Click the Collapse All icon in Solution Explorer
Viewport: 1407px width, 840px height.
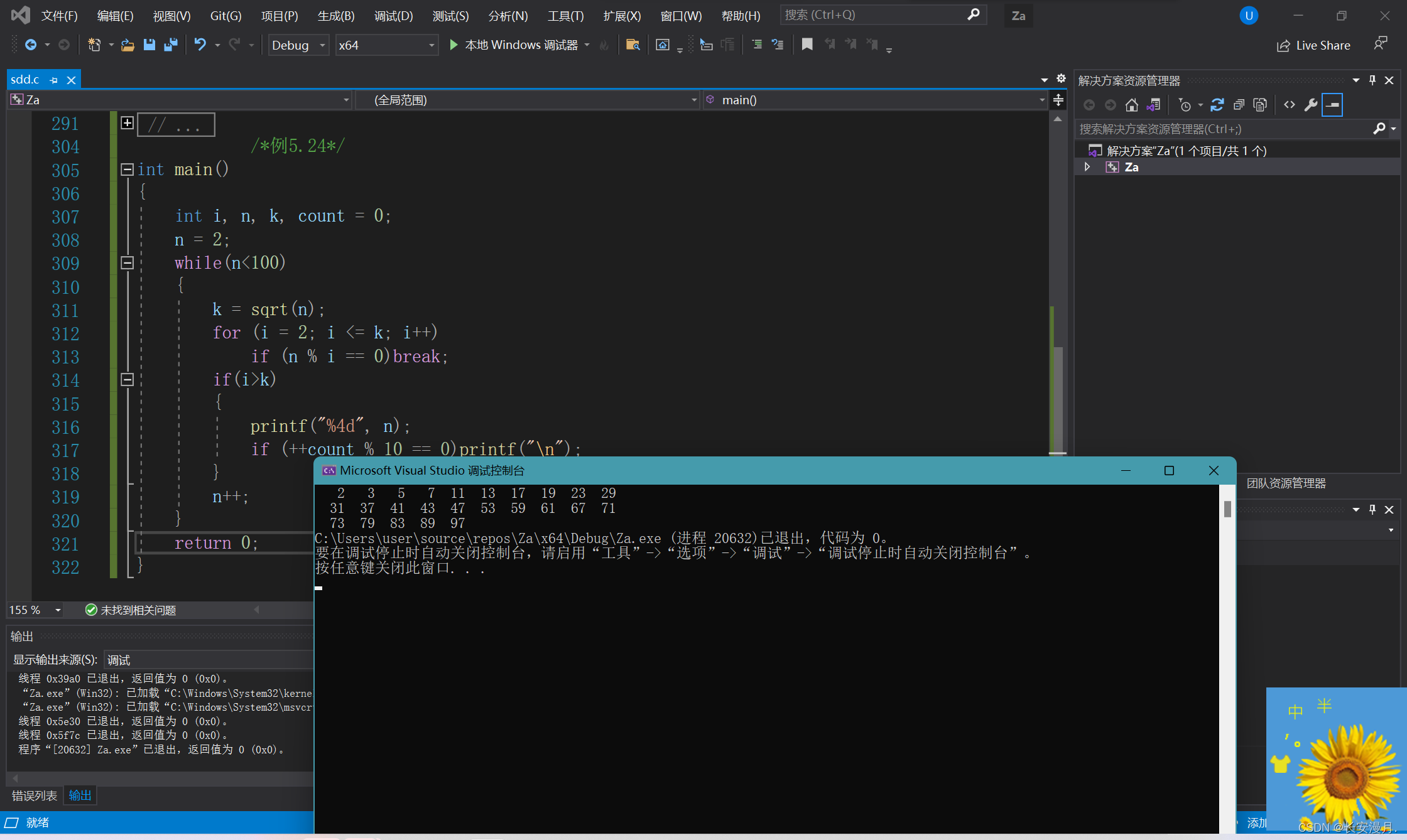pyautogui.click(x=1239, y=105)
